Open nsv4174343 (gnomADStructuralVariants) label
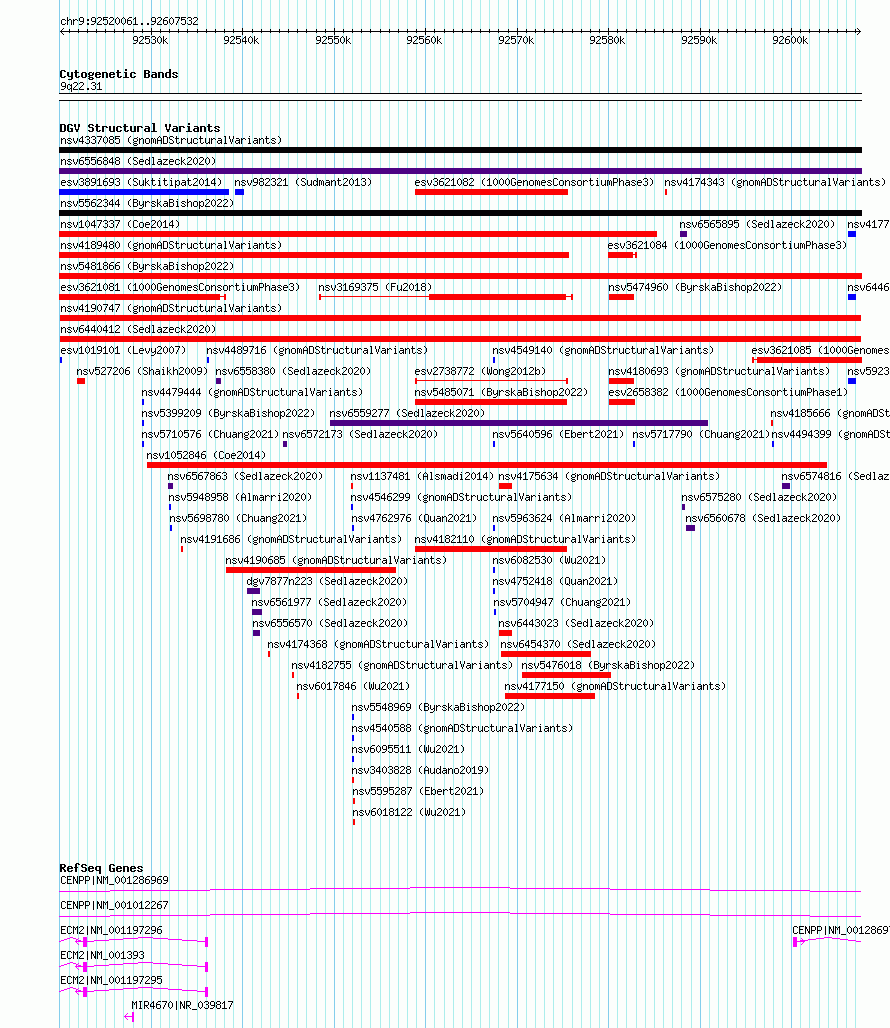Viewport: 890px width, 1028px height. click(x=775, y=182)
